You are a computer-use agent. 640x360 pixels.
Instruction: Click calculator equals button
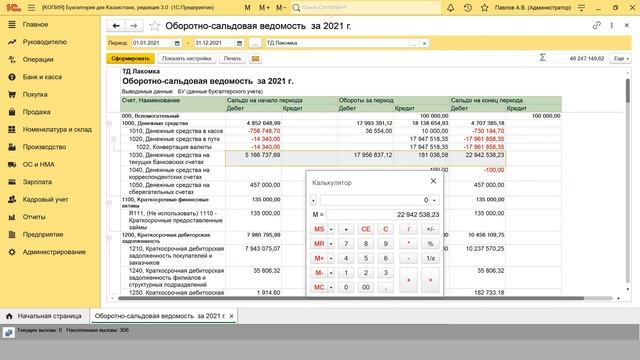pyautogui.click(x=430, y=280)
